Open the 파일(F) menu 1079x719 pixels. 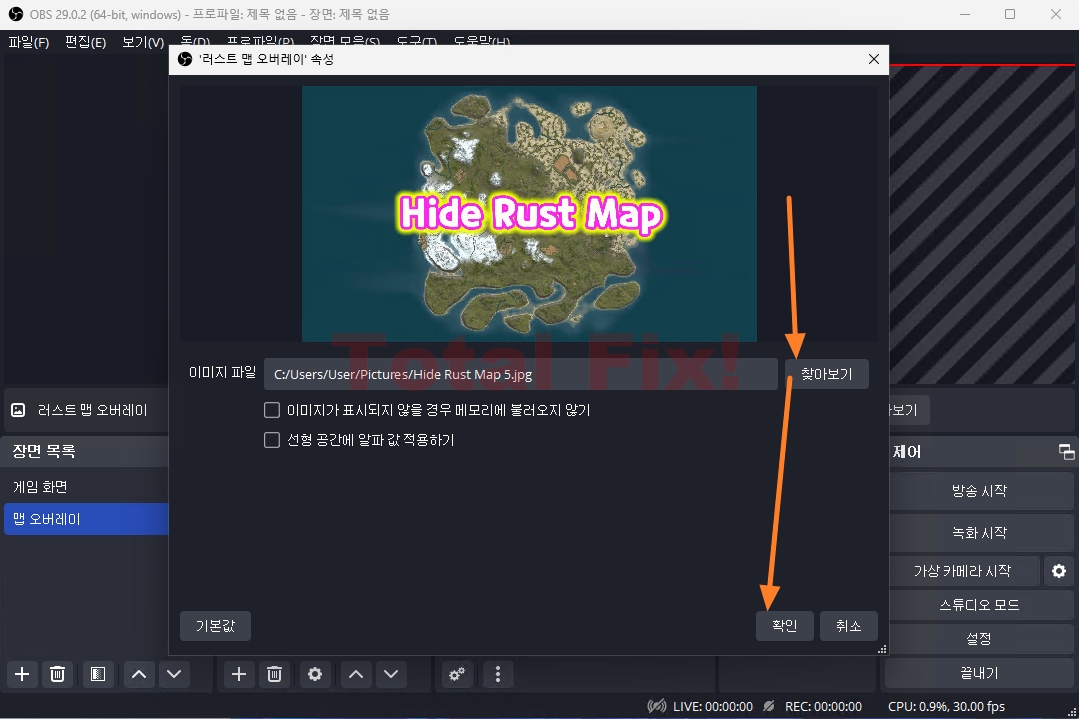point(29,42)
